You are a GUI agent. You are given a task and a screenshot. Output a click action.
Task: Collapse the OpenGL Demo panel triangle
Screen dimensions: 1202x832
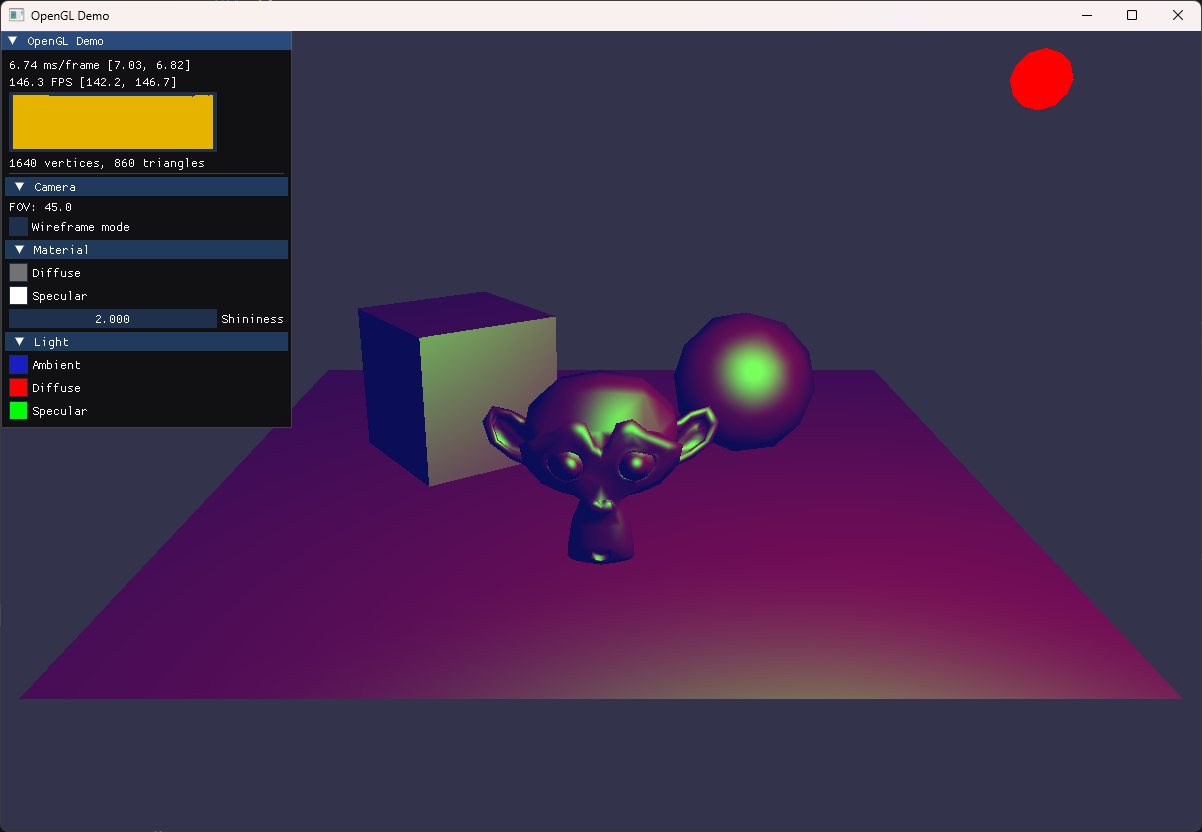click(13, 41)
